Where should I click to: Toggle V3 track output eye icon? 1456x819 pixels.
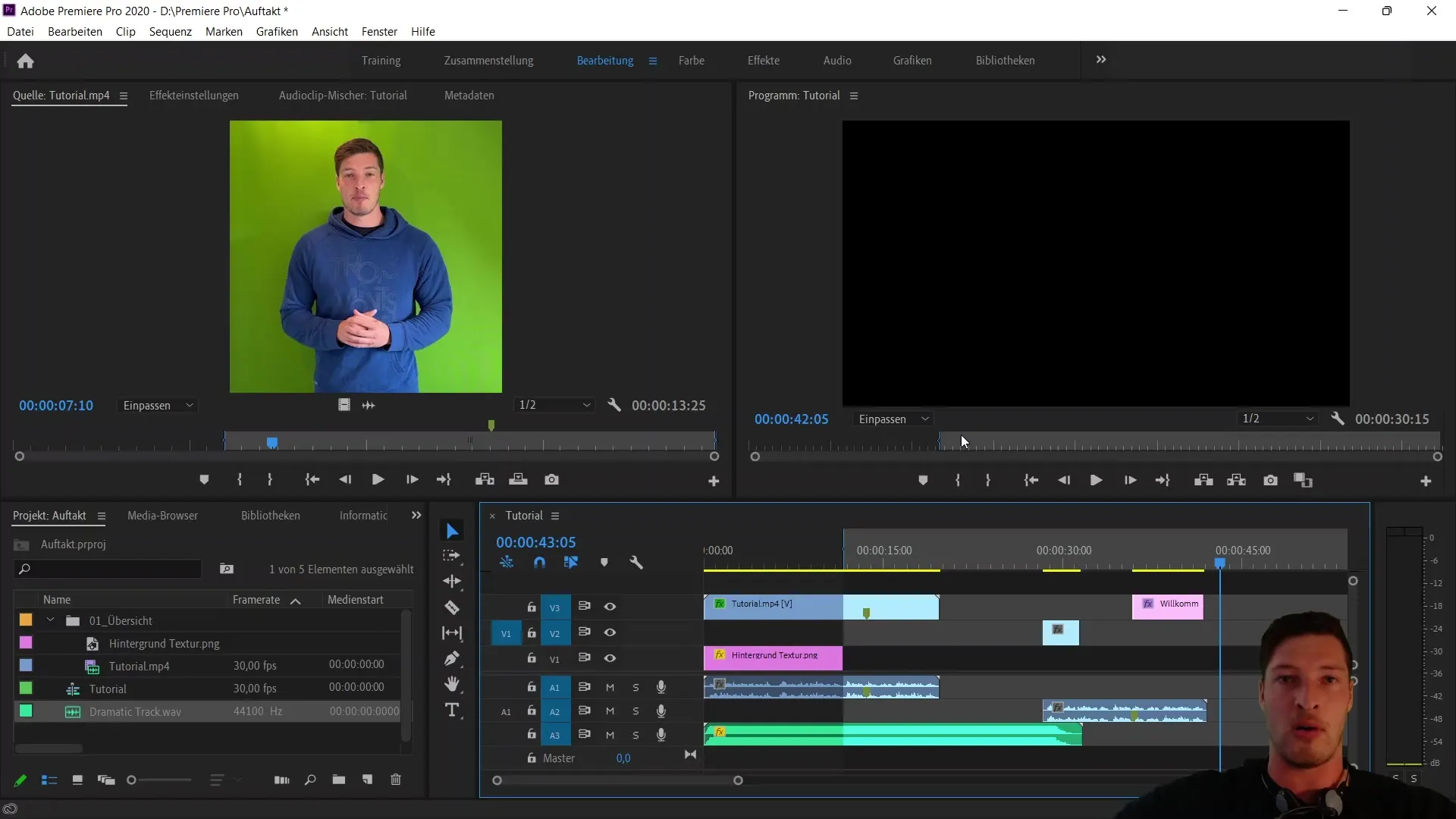click(610, 607)
